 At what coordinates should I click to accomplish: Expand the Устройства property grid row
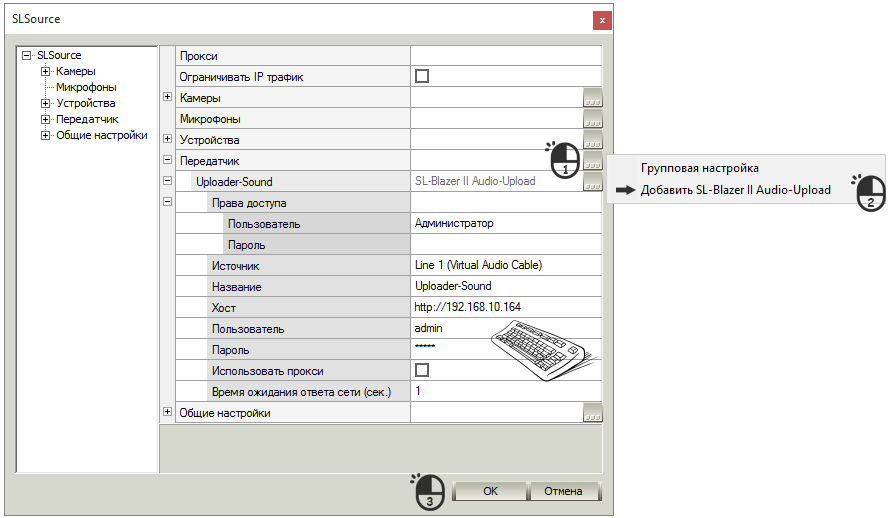click(167, 139)
